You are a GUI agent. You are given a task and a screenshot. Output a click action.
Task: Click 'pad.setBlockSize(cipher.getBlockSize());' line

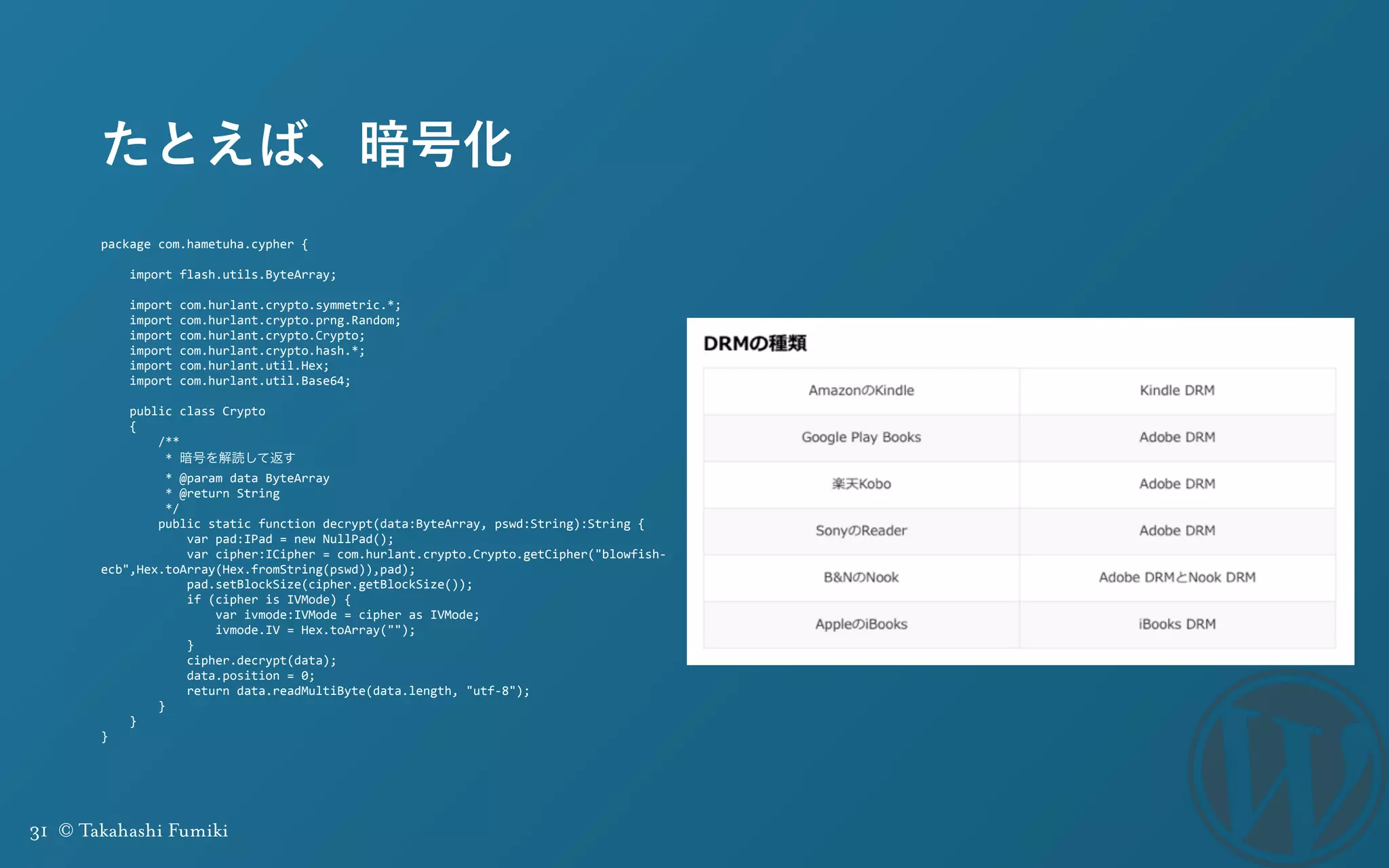click(x=330, y=585)
